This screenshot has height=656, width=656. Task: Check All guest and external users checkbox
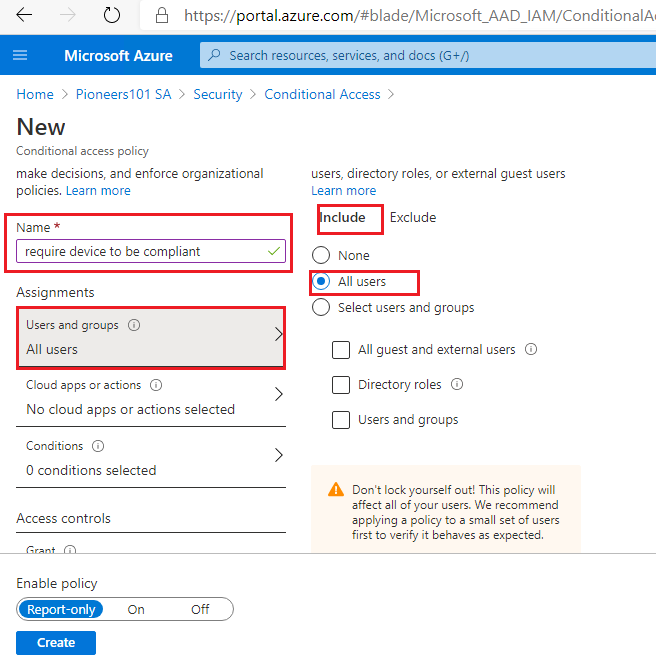[341, 350]
